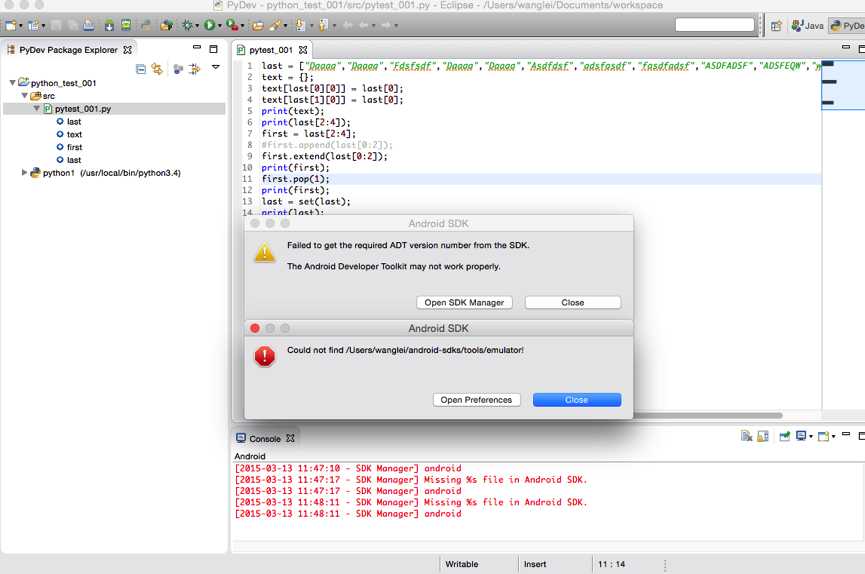Maximize the PyDev Package Explorer panel
Screen dimensions: 865x574
(x=213, y=49)
